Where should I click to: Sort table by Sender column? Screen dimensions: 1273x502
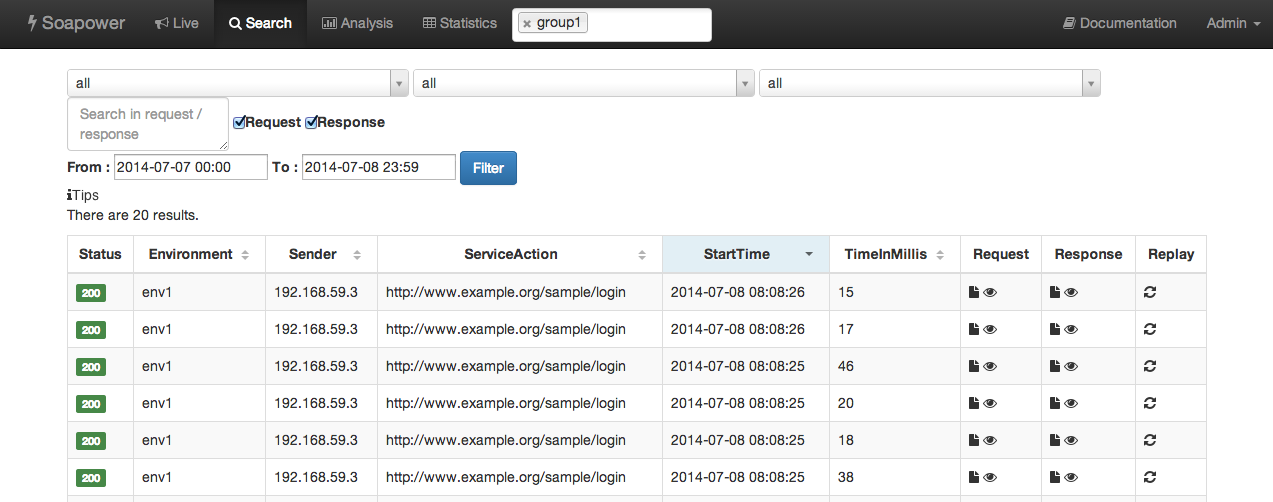tap(321, 254)
